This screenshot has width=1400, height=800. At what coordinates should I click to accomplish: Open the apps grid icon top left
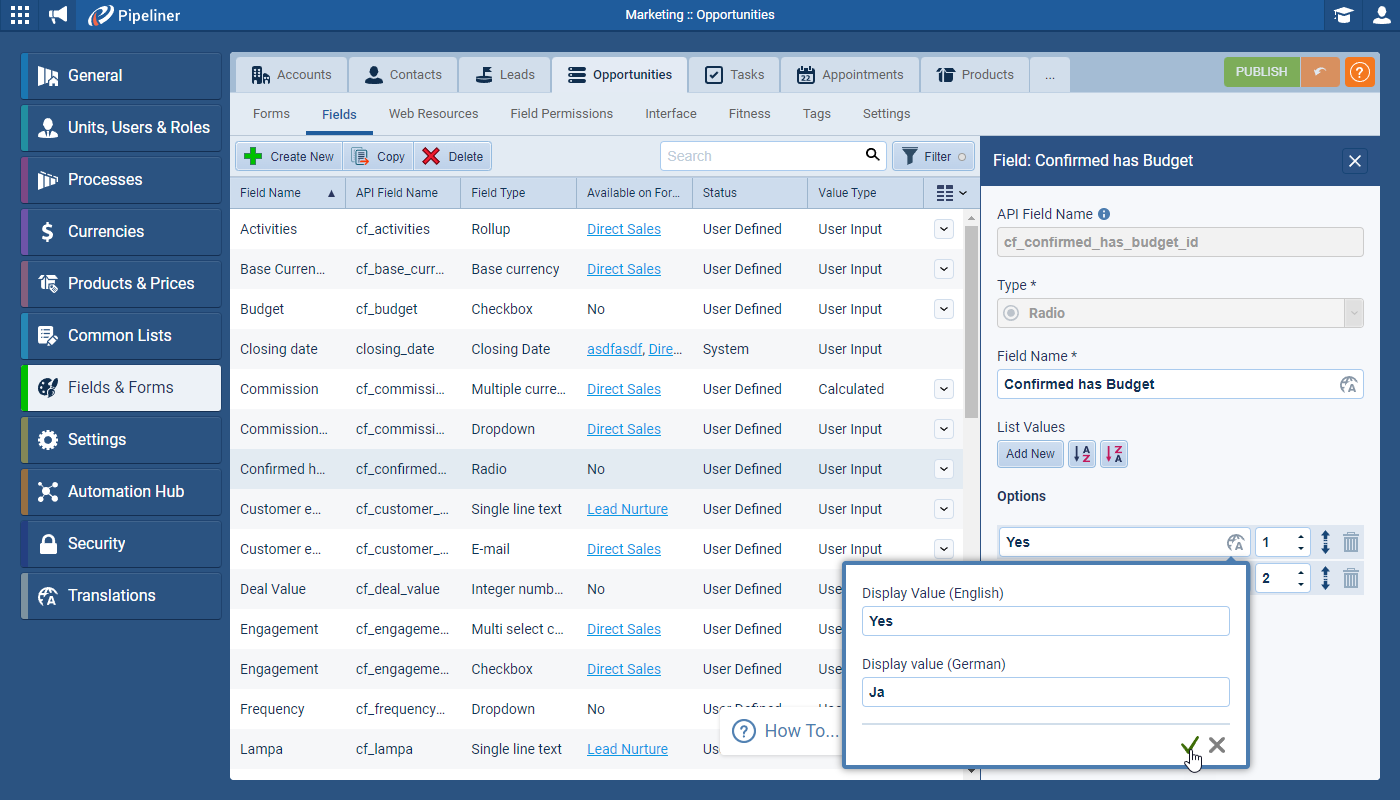(19, 15)
